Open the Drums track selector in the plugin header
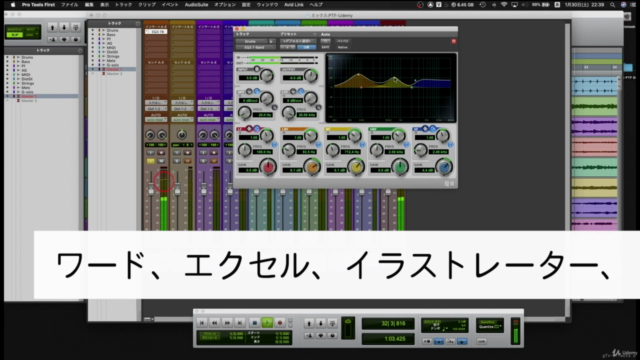 point(250,41)
